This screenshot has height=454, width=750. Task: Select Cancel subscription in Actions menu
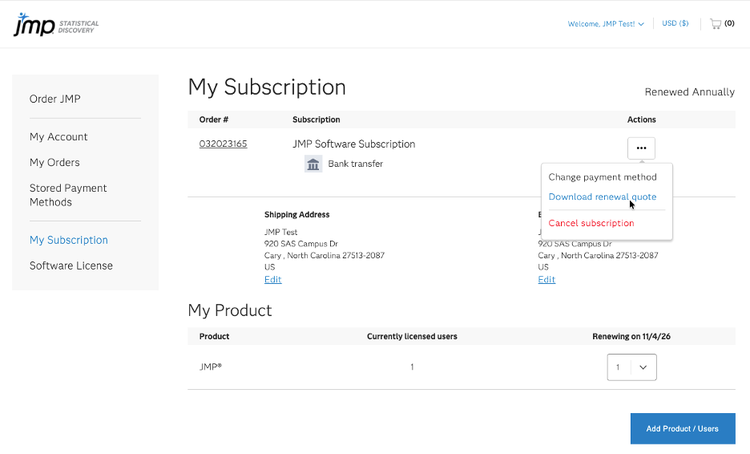coord(591,223)
